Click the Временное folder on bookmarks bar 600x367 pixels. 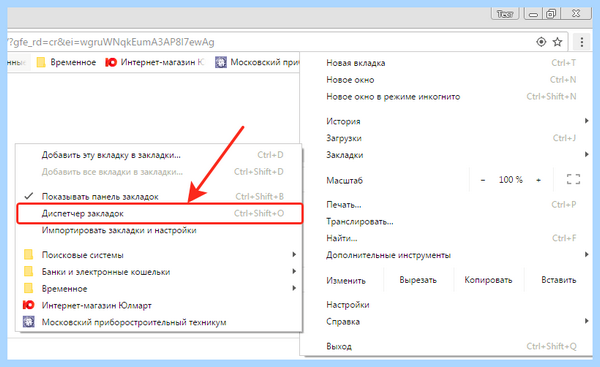coord(66,62)
